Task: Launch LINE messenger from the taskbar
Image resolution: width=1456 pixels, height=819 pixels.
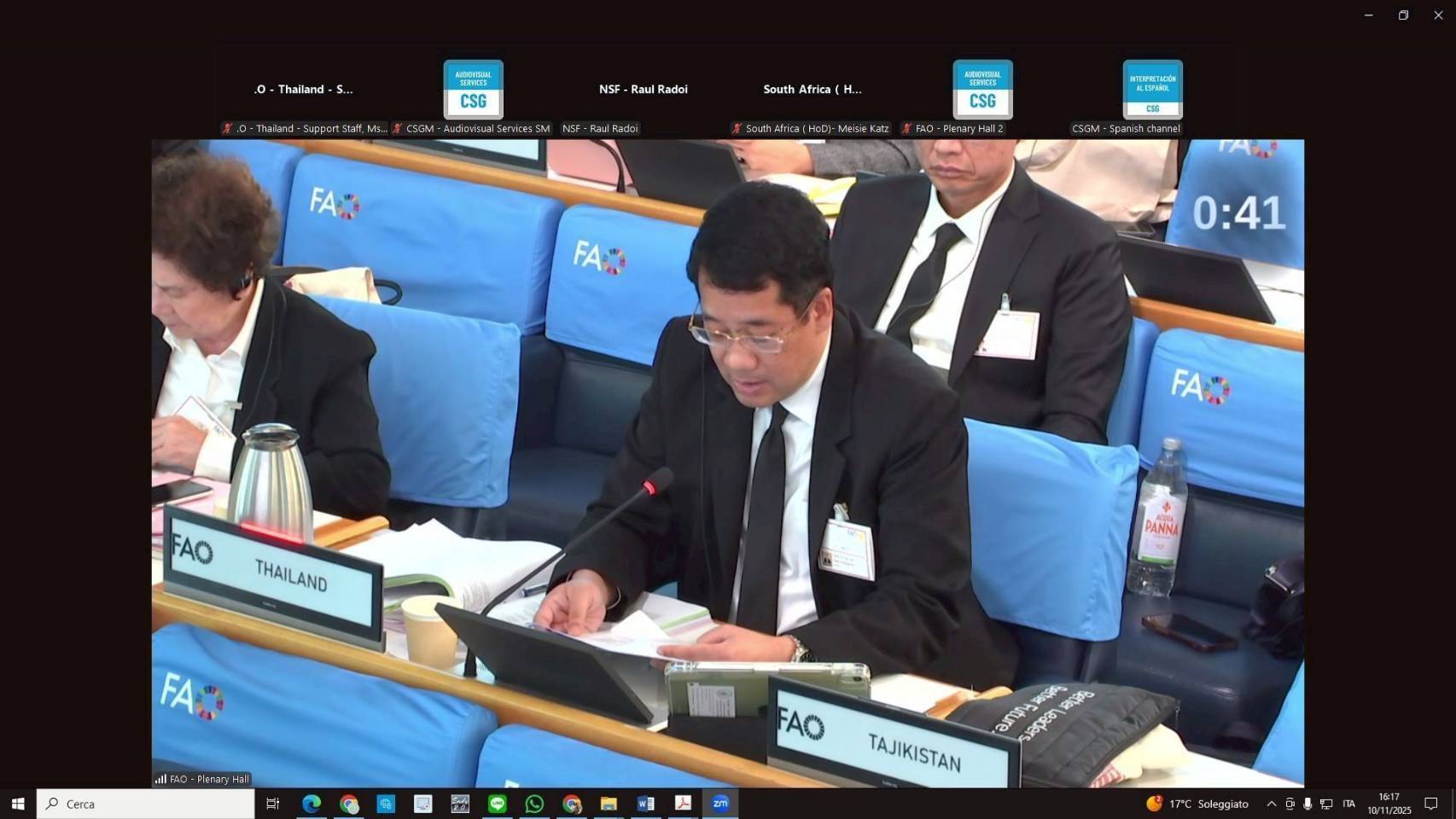Action: [x=497, y=803]
